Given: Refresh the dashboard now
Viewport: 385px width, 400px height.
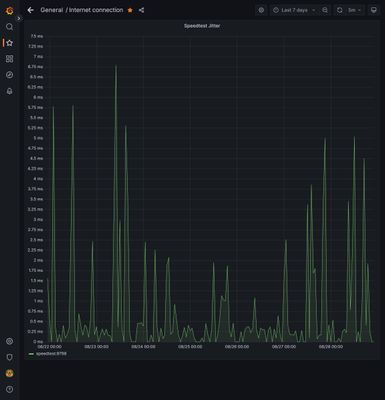Looking at the screenshot, I should [x=339, y=10].
